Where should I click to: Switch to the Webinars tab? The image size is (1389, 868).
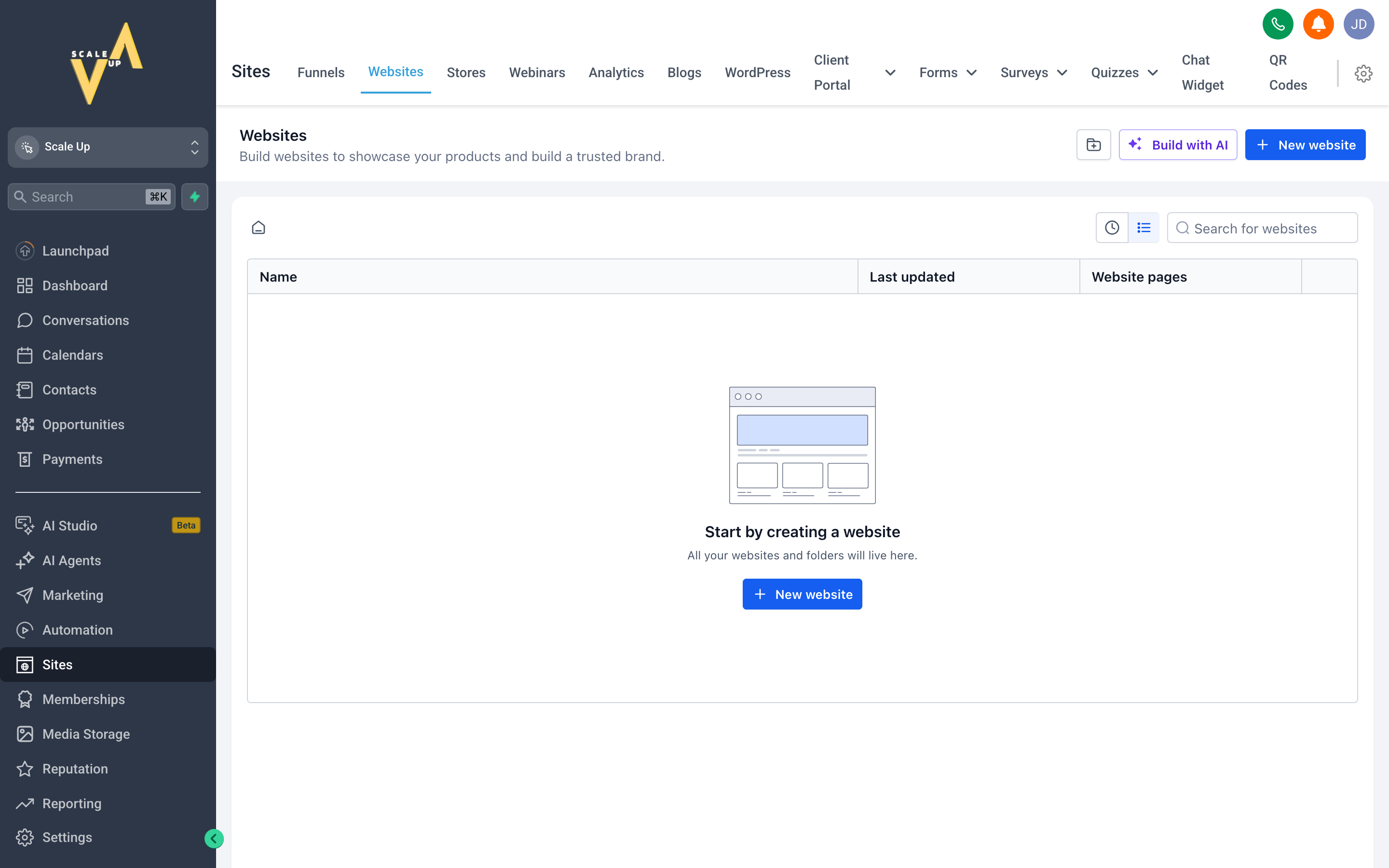point(537,73)
